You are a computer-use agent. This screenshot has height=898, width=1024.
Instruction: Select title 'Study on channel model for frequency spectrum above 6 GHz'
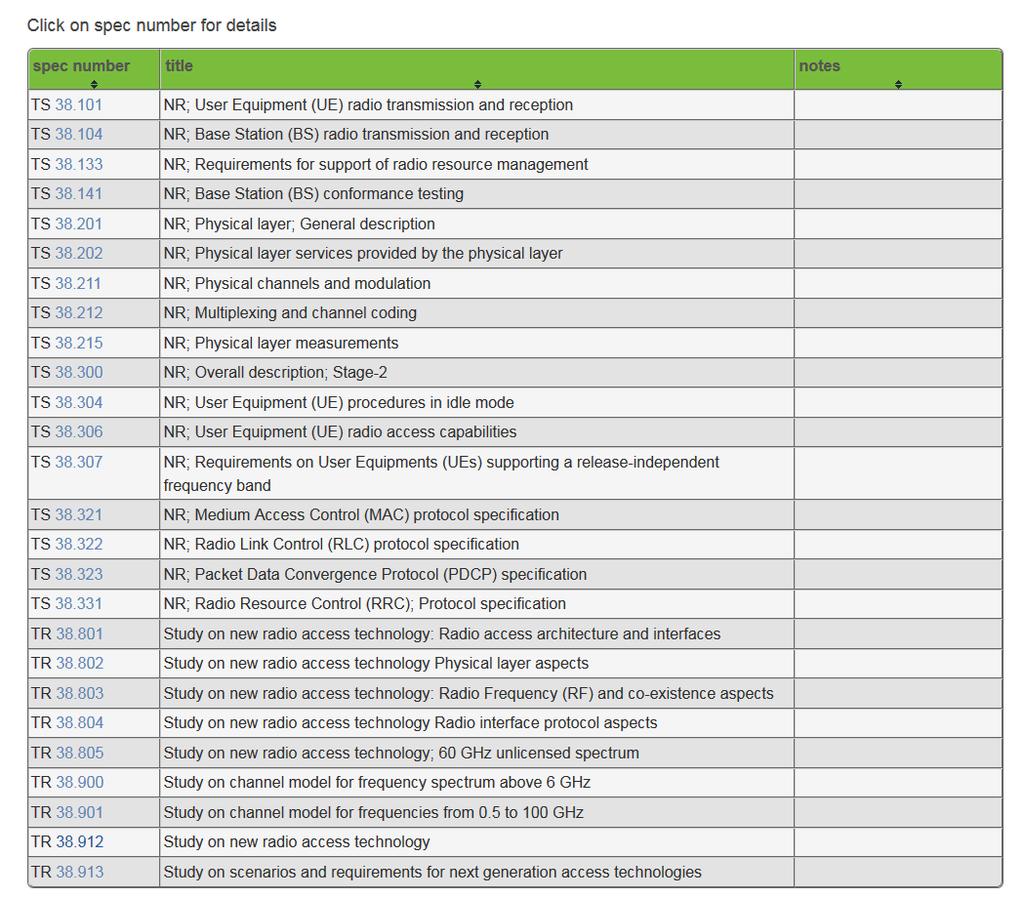pyautogui.click(x=377, y=782)
